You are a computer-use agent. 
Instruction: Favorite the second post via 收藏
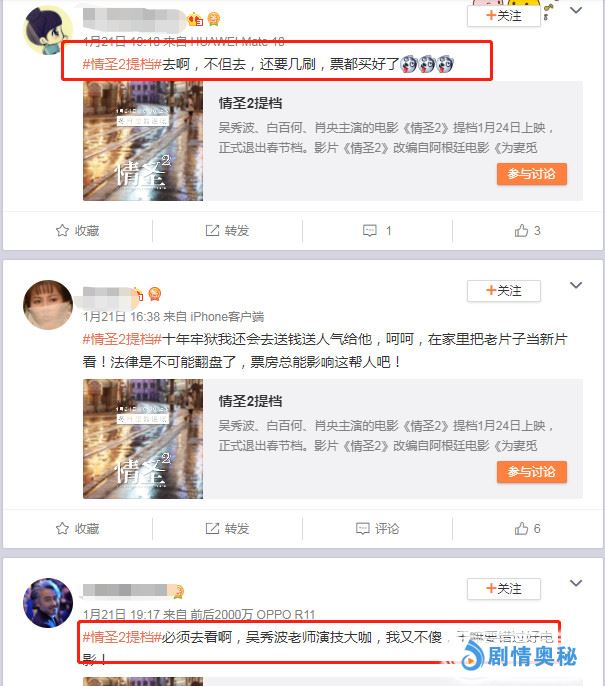pyautogui.click(x=77, y=528)
